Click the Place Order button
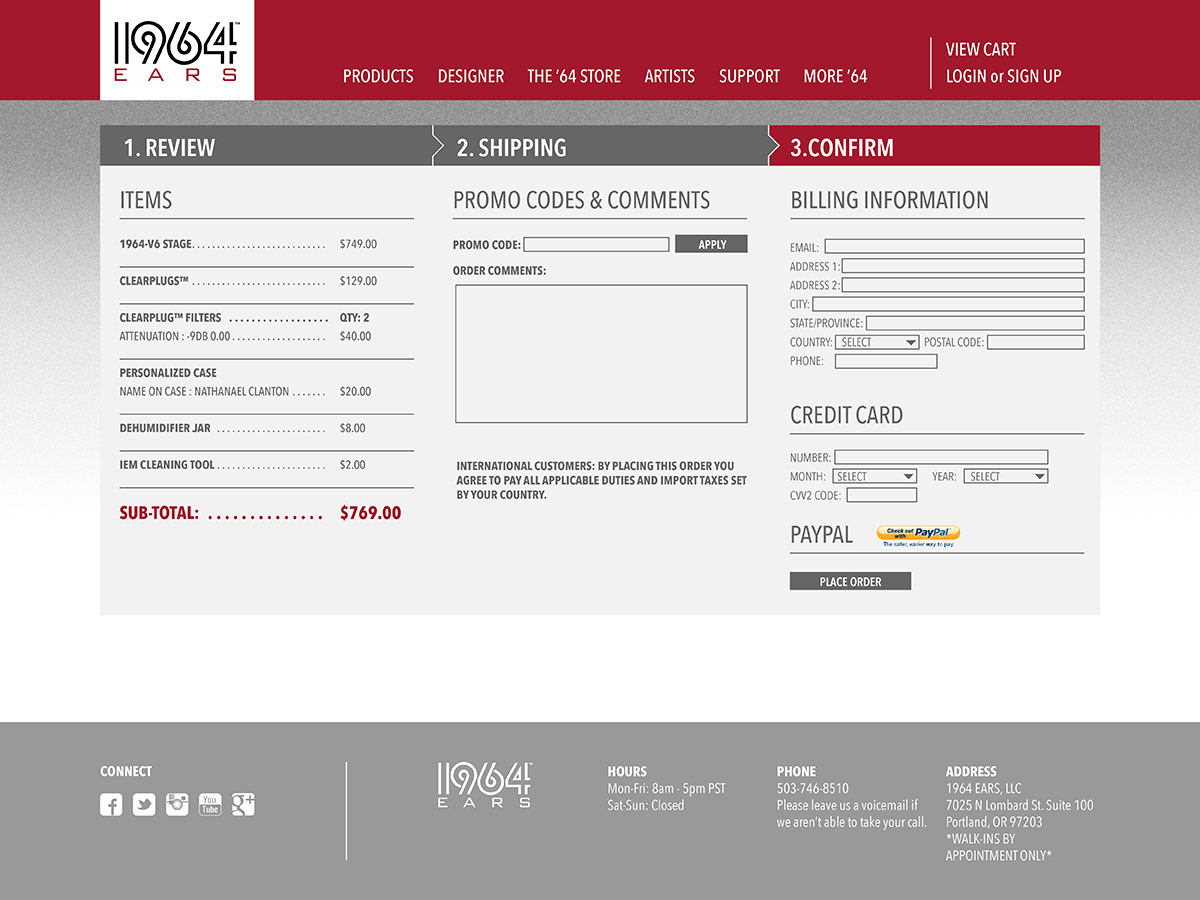 pos(850,581)
